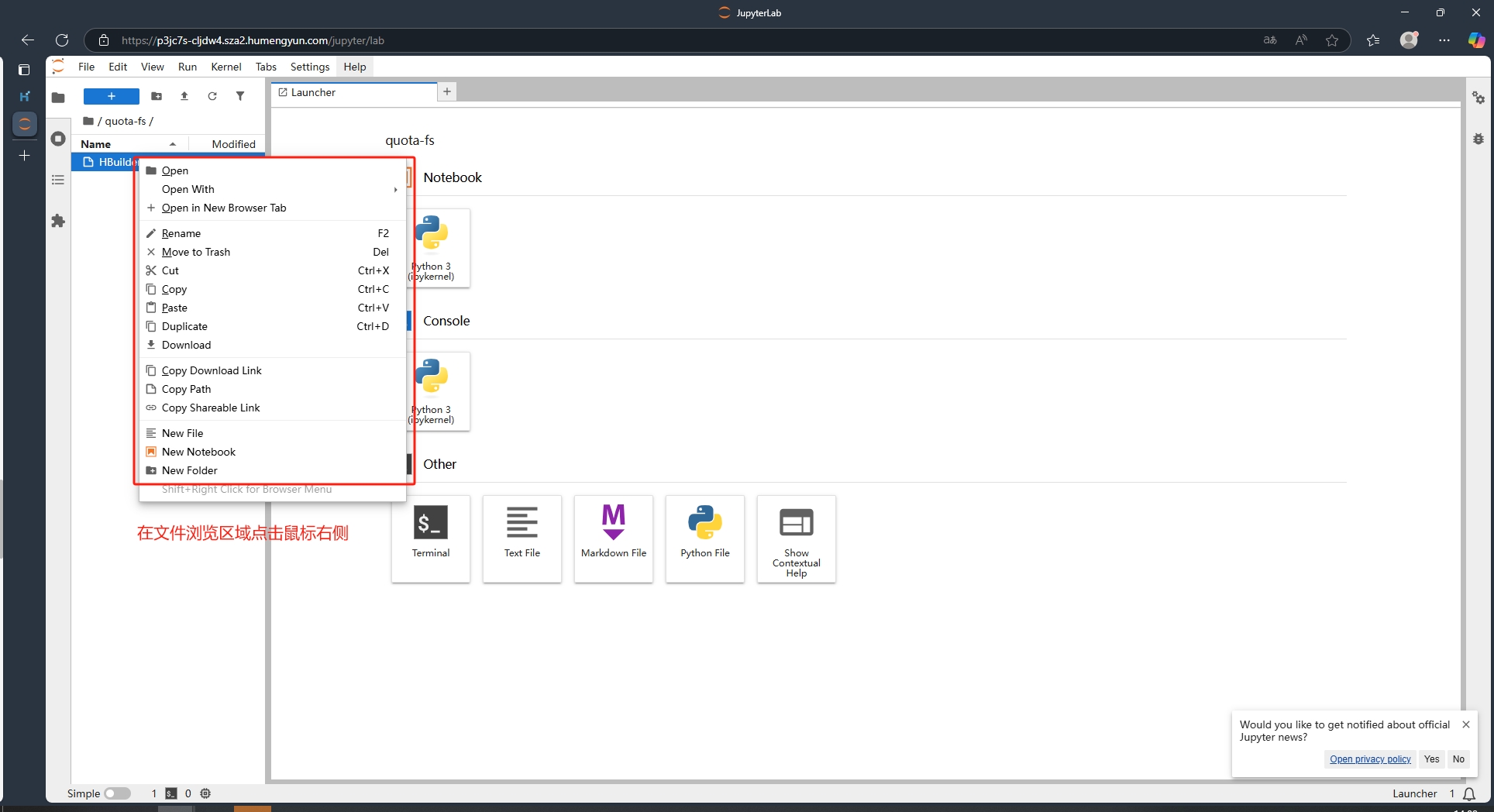Open the Debugger bug icon panel
This screenshot has height=812, width=1494.
pyautogui.click(x=1479, y=139)
